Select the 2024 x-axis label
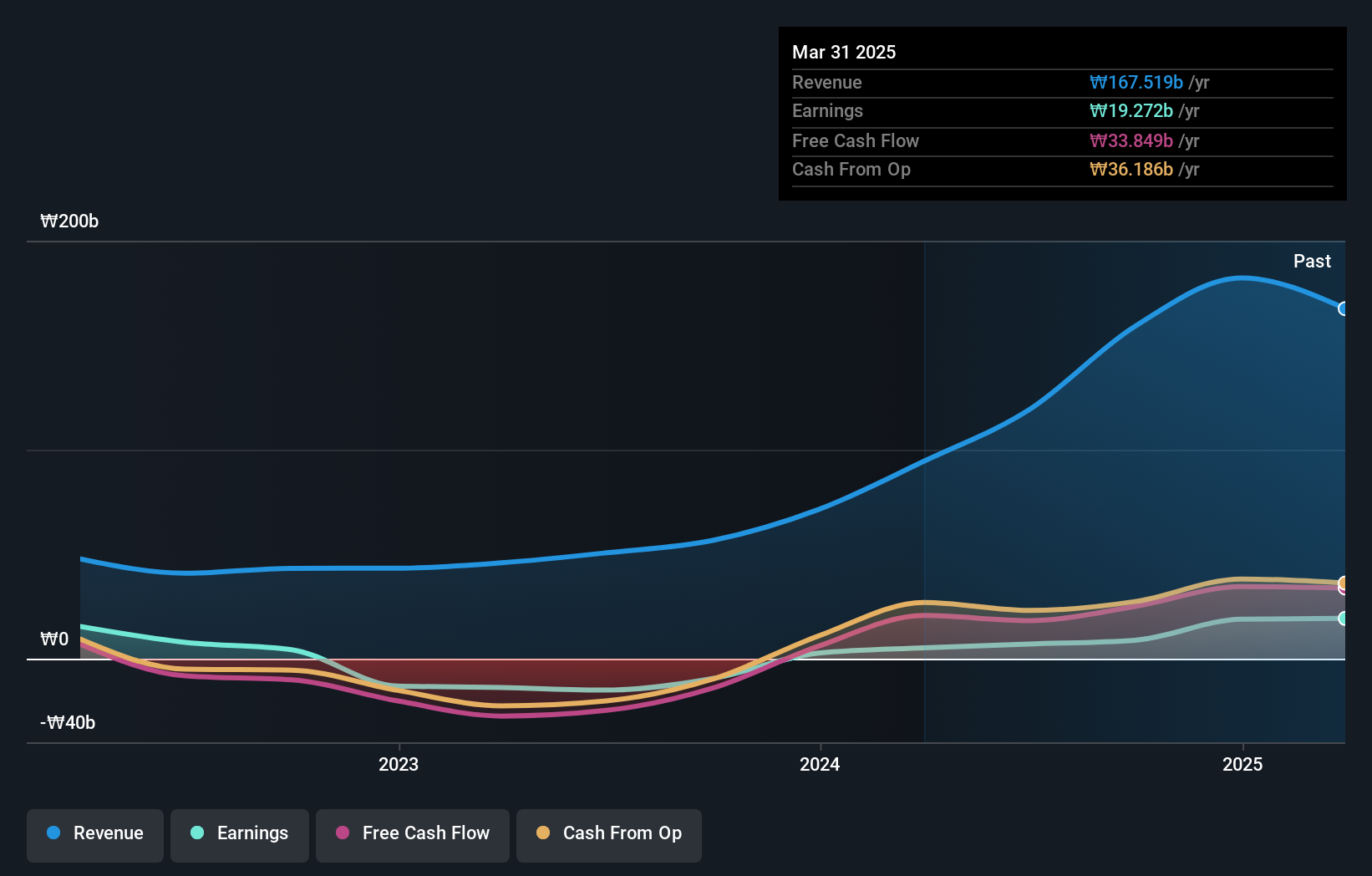This screenshot has height=876, width=1372. coord(820,764)
